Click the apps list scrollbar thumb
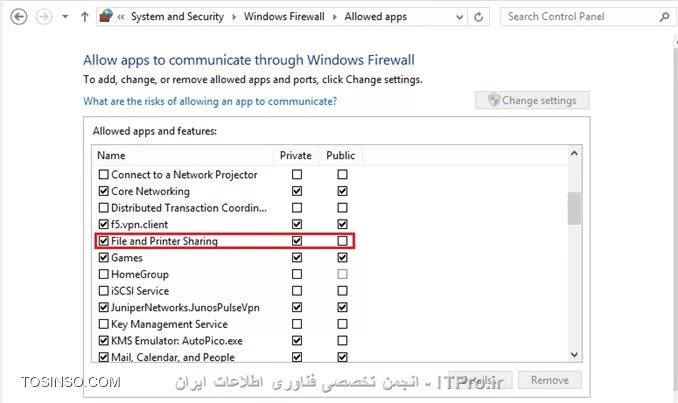Image resolution: width=678 pixels, height=403 pixels. pos(574,208)
